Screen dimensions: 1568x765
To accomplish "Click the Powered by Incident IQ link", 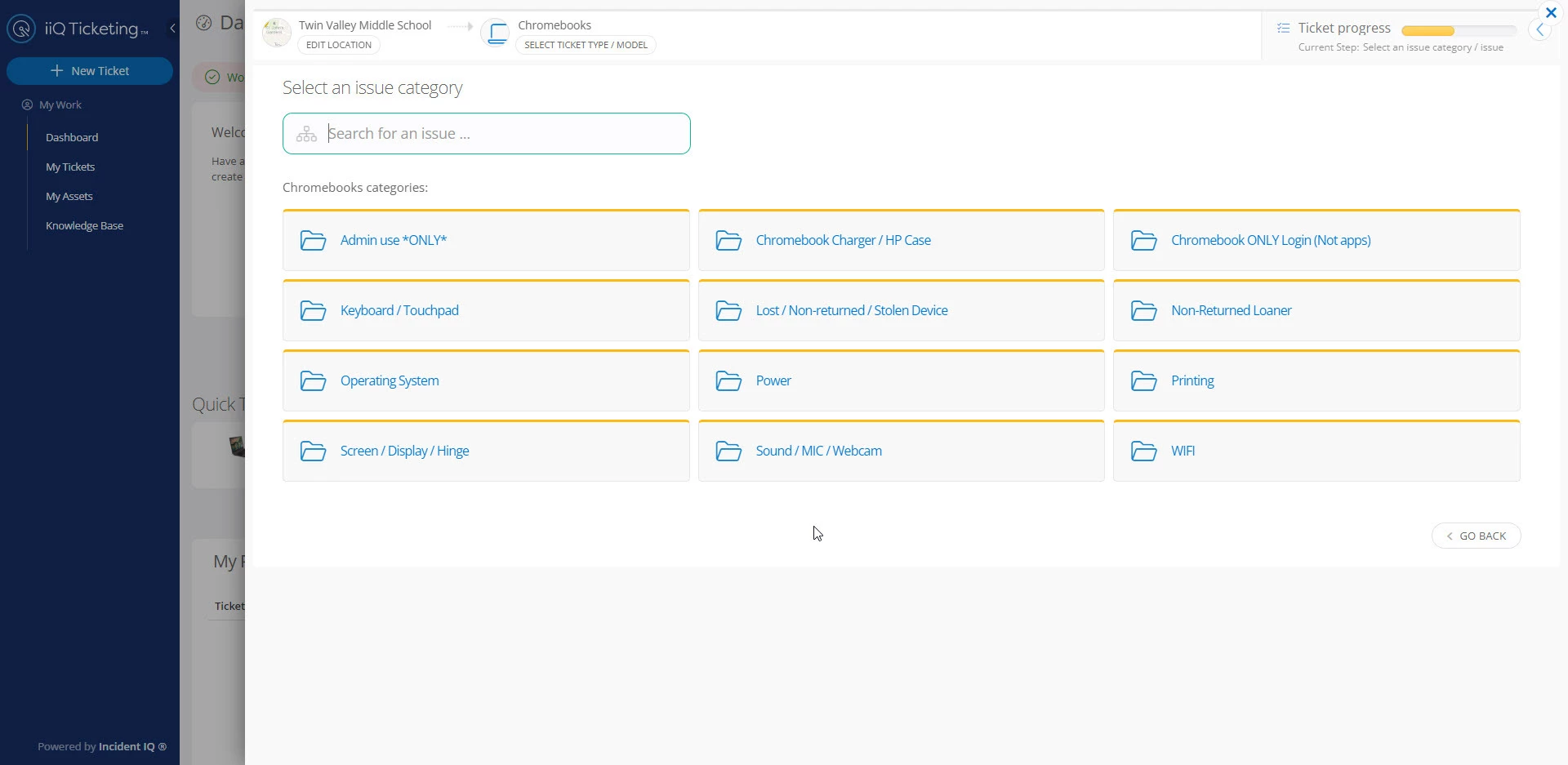I will pos(102,746).
